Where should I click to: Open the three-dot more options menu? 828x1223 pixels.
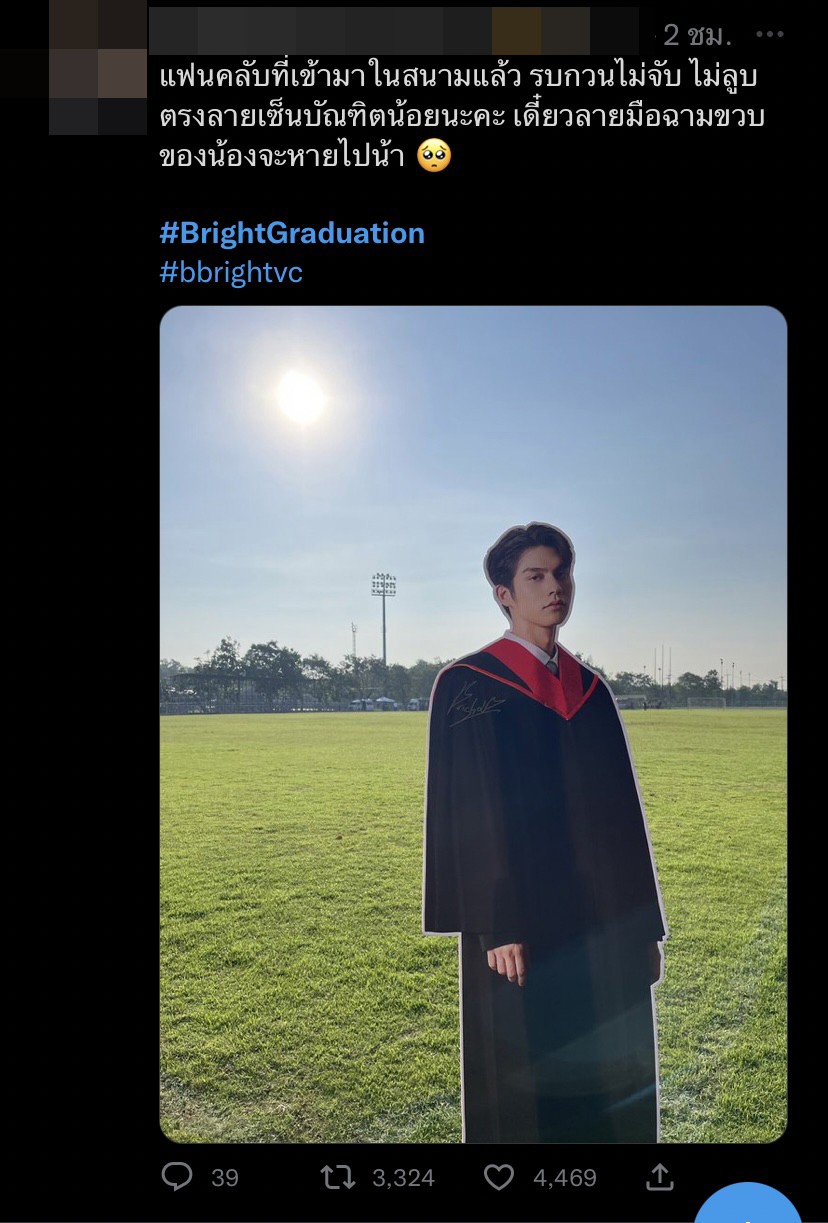pyautogui.click(x=770, y=34)
